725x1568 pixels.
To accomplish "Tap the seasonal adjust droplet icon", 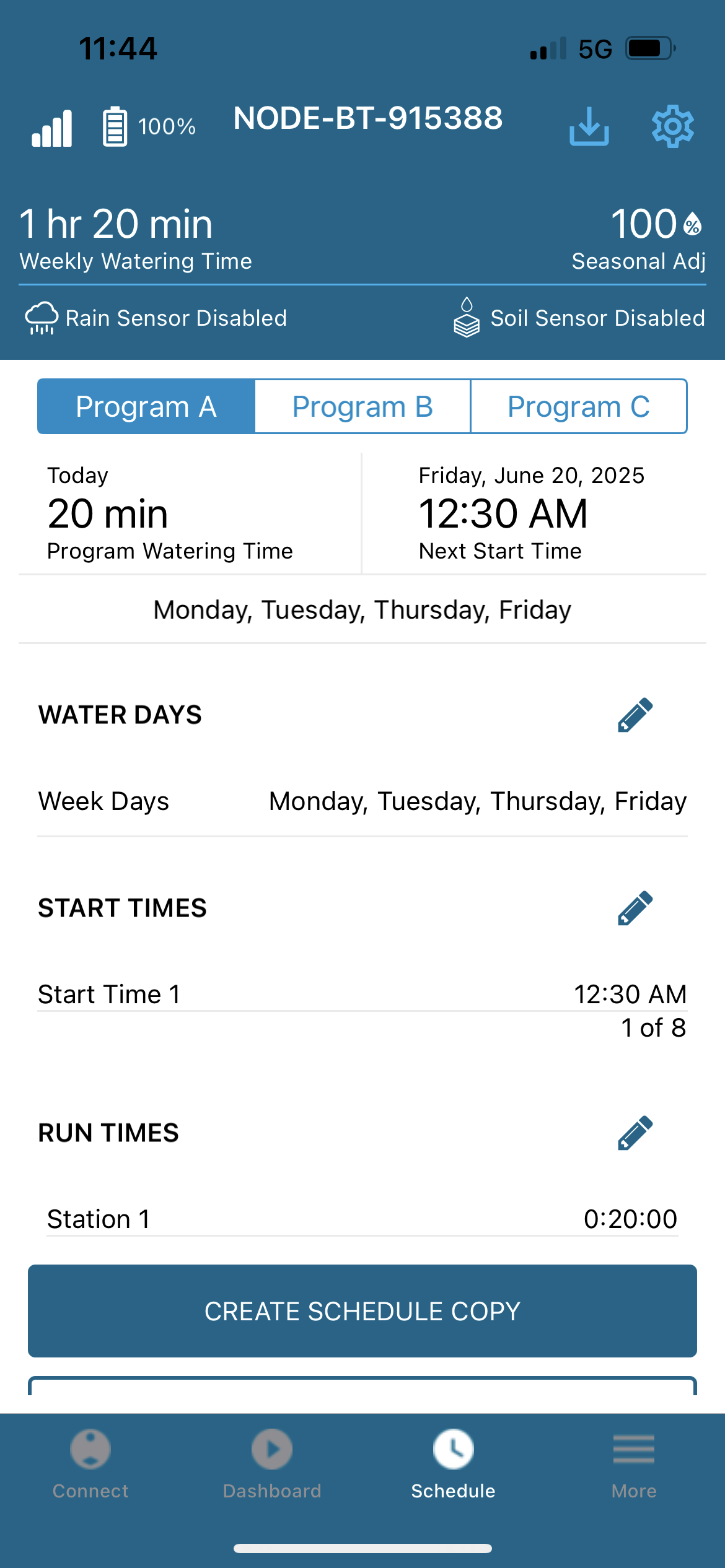I will coord(692,224).
